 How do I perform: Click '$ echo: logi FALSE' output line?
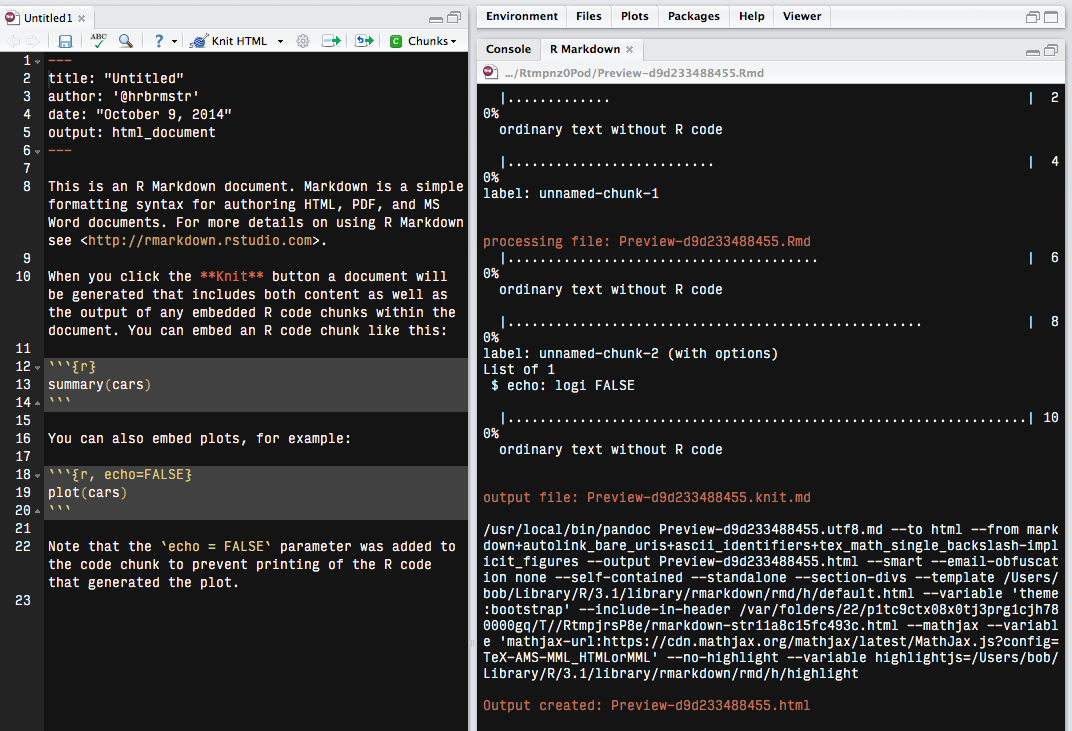point(563,385)
